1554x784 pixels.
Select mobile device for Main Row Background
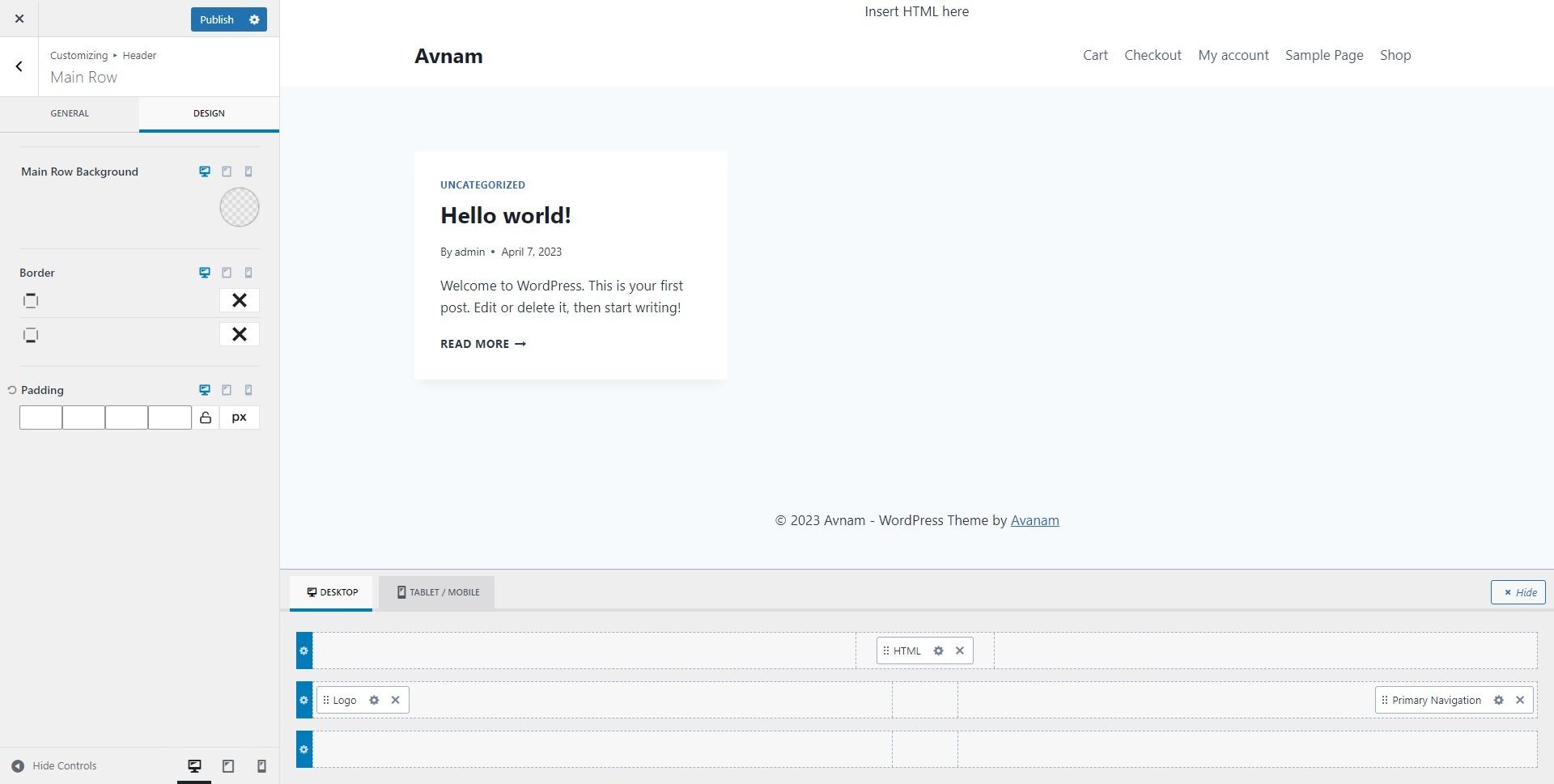point(248,172)
